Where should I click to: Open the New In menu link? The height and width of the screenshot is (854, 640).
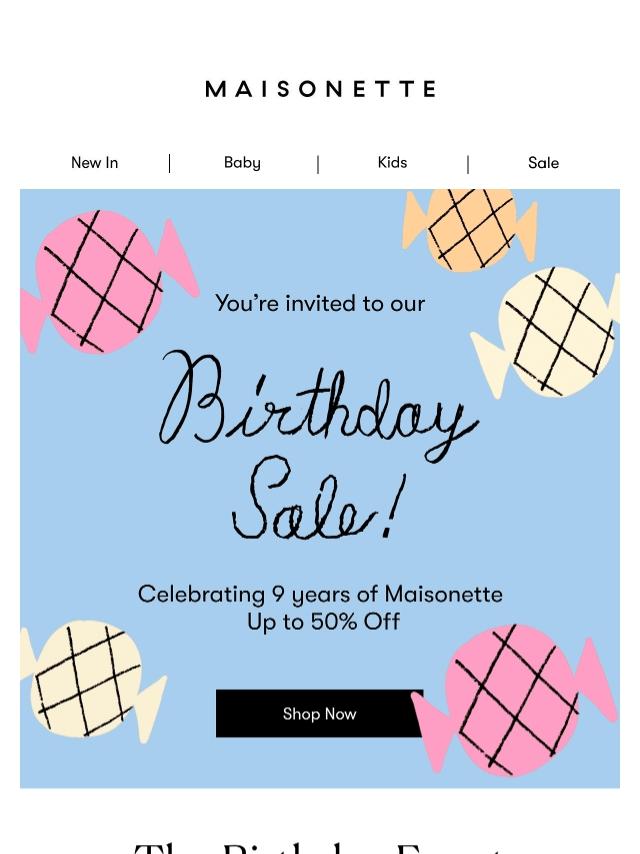click(x=94, y=163)
